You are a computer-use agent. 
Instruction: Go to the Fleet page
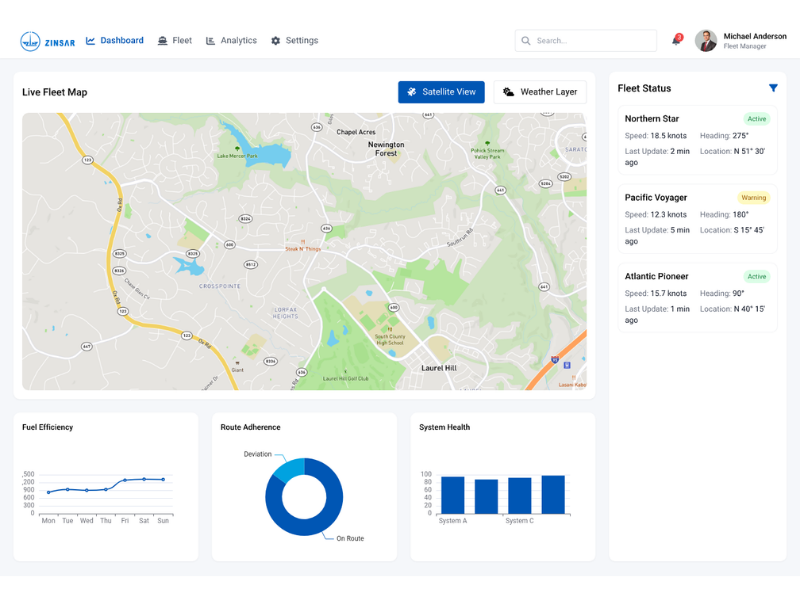(175, 40)
